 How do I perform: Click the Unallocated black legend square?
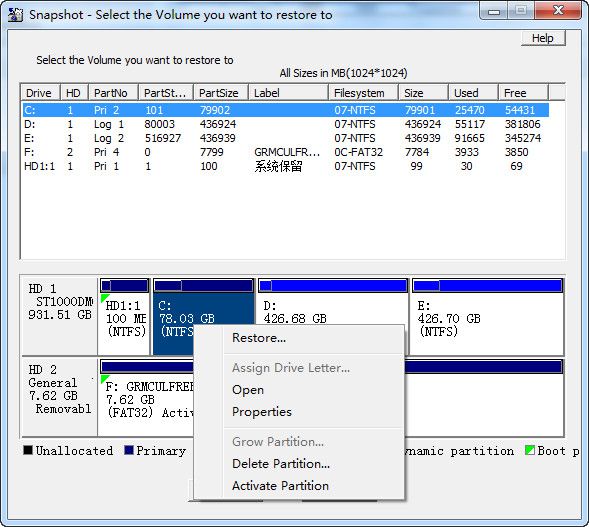point(28,450)
